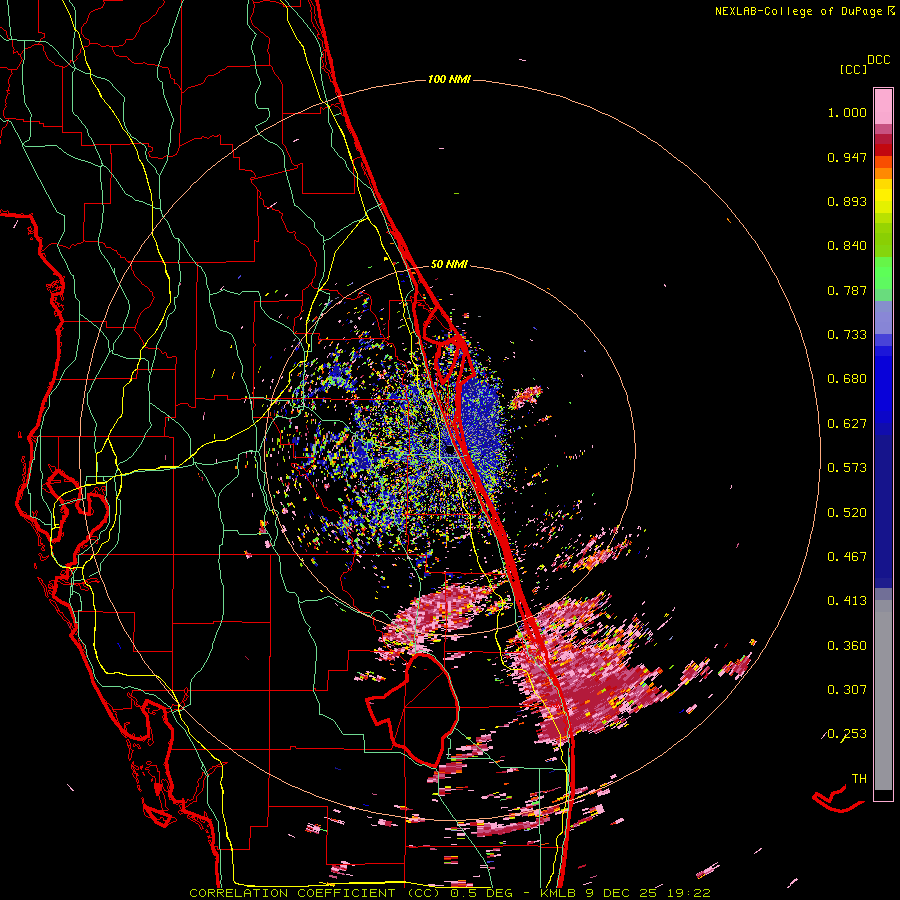This screenshot has height=900, width=900.
Task: Click the 100 NMI range ring label
Action: point(449,79)
